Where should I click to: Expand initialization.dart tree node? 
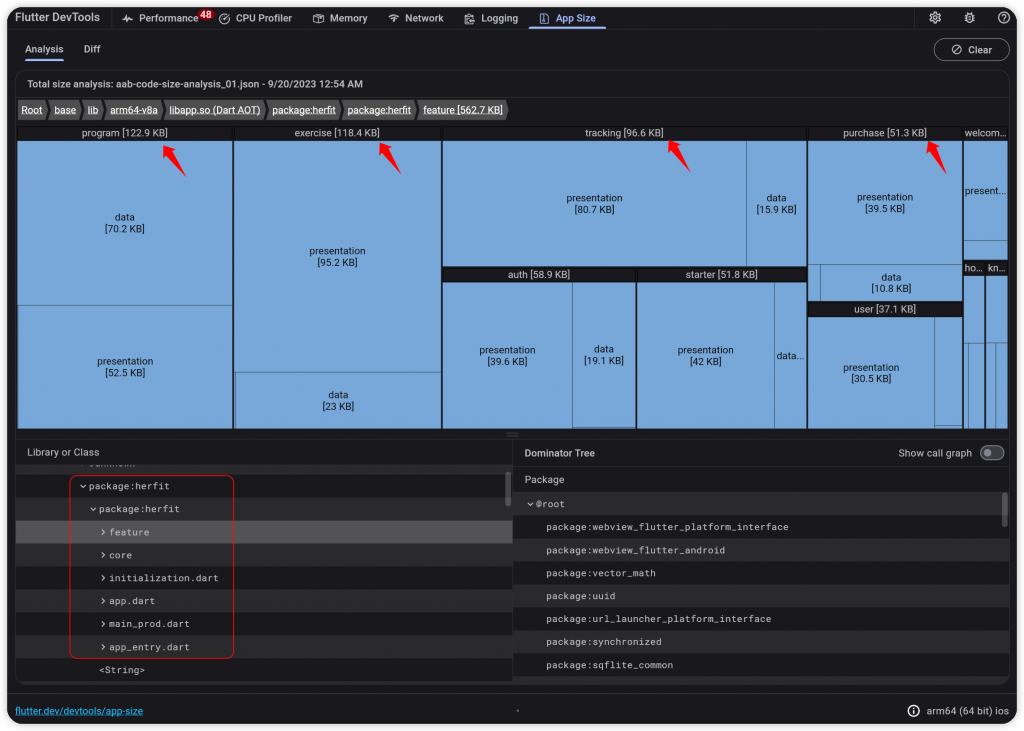[103, 578]
